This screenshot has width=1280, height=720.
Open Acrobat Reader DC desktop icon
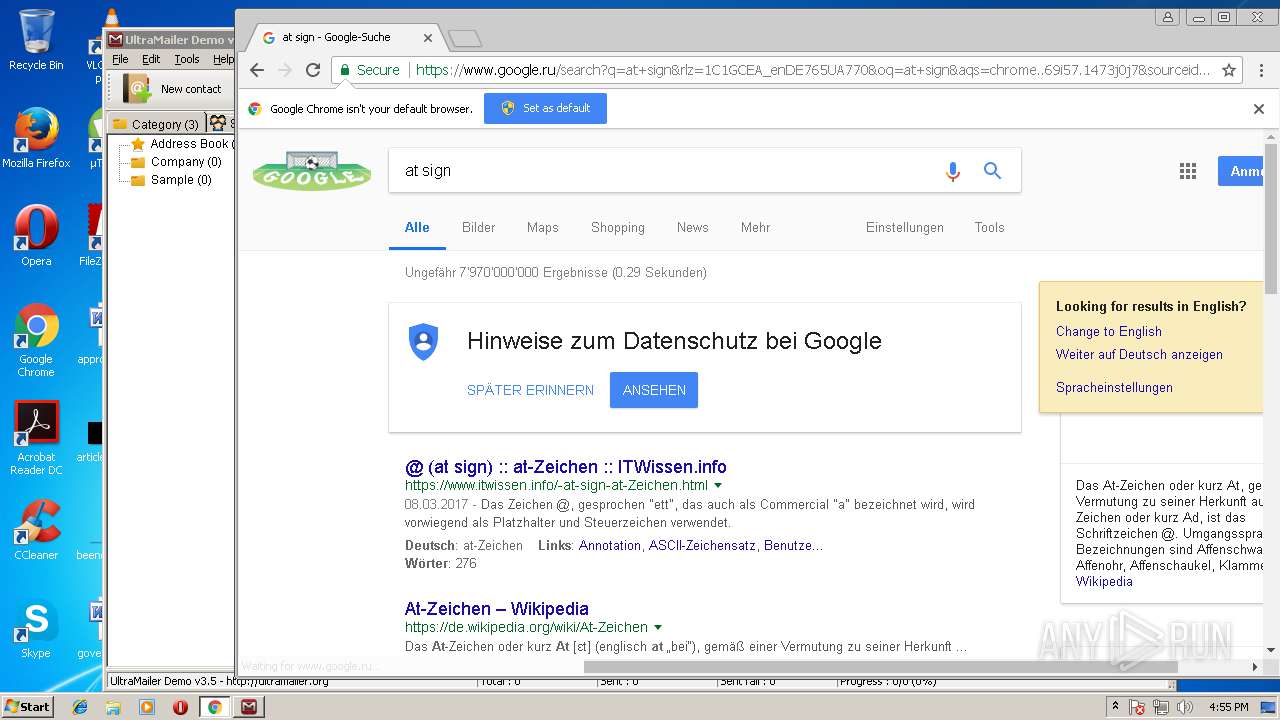(x=36, y=438)
